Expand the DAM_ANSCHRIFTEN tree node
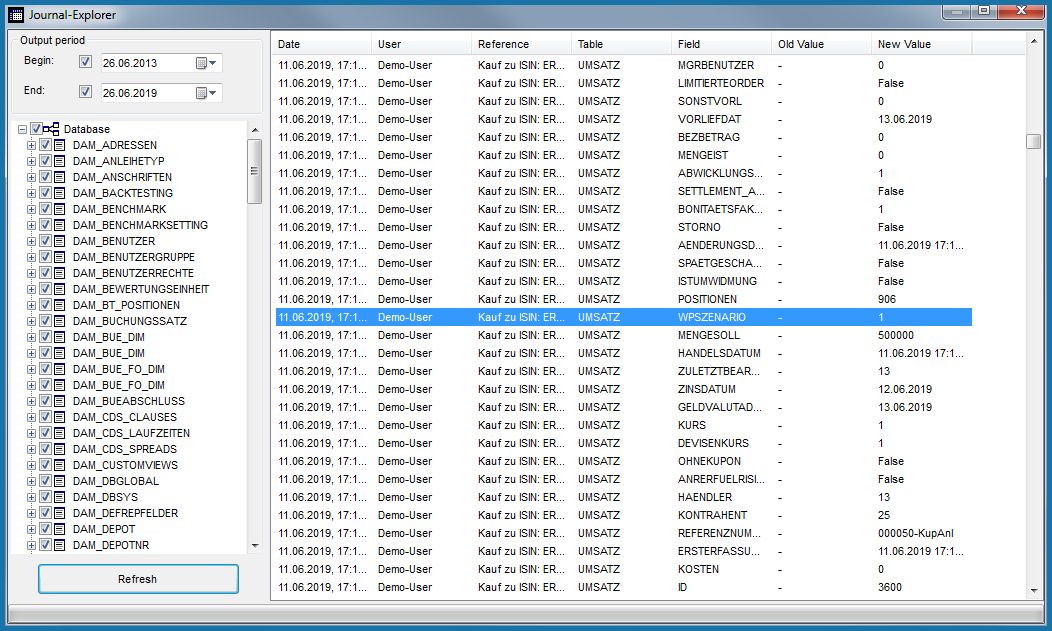This screenshot has width=1052, height=631. [31, 177]
